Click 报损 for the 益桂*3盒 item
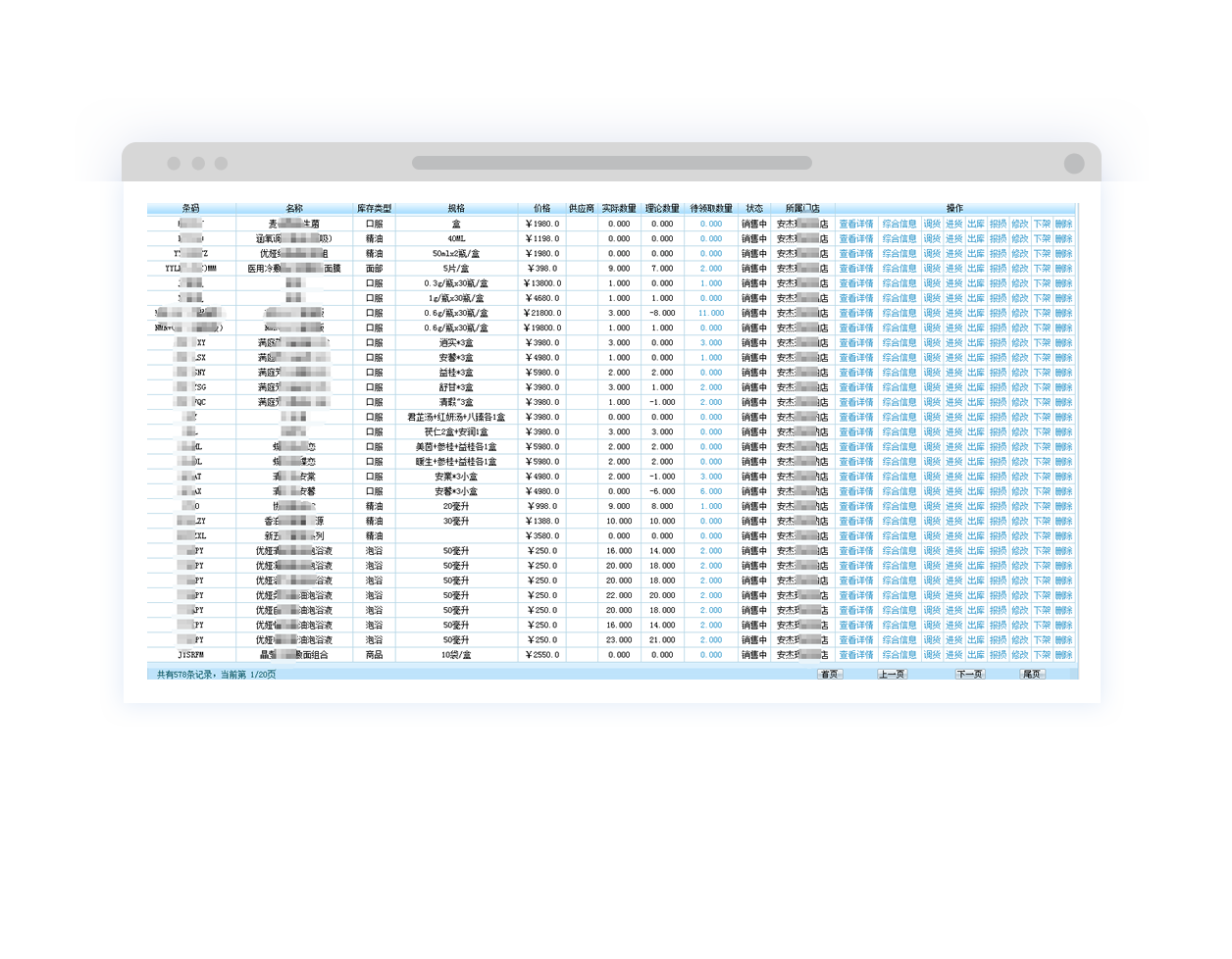This screenshot has height=959, width=1232. [998, 373]
